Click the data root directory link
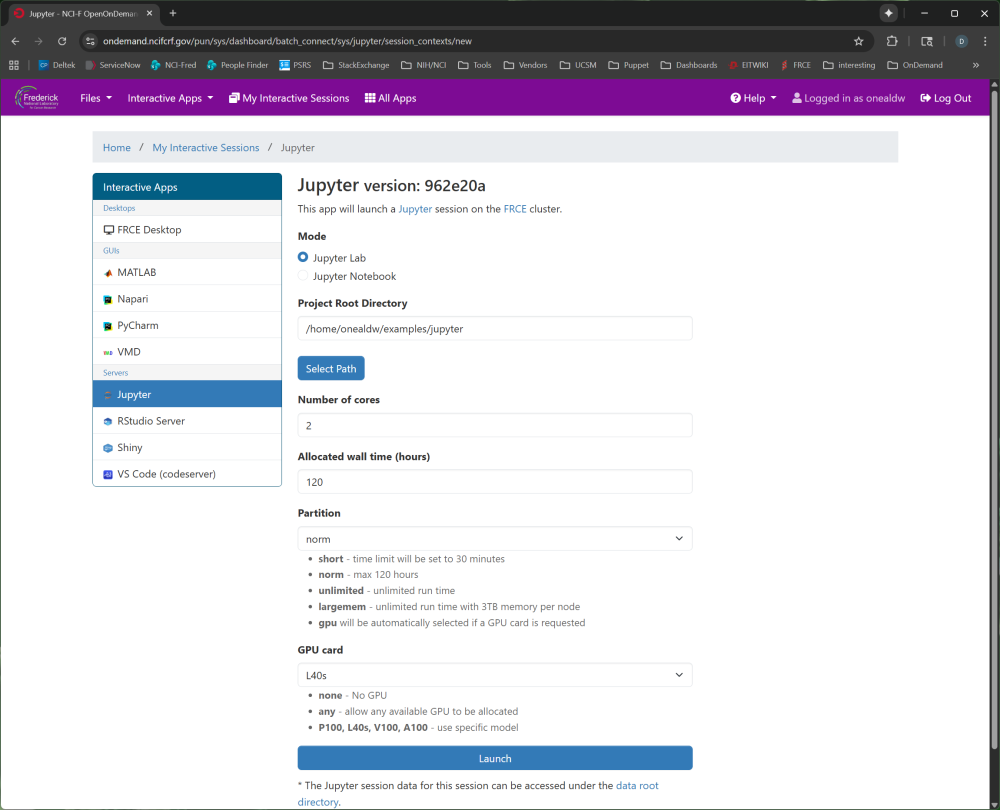Screen dimensions: 1000x810 click(x=636, y=786)
